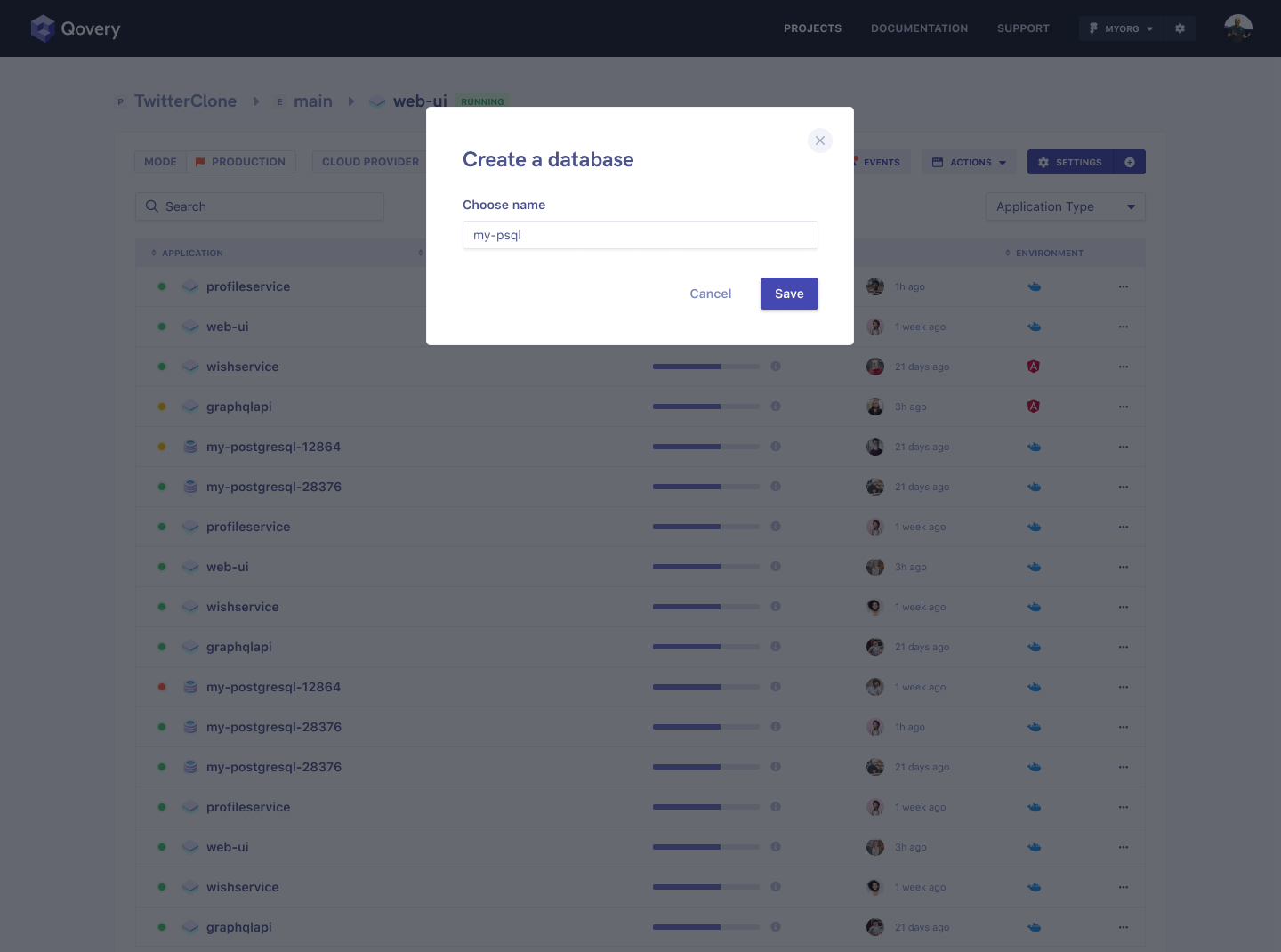Open more options for wishservice 21 days ago row
The image size is (1281, 952).
pyautogui.click(x=1124, y=367)
